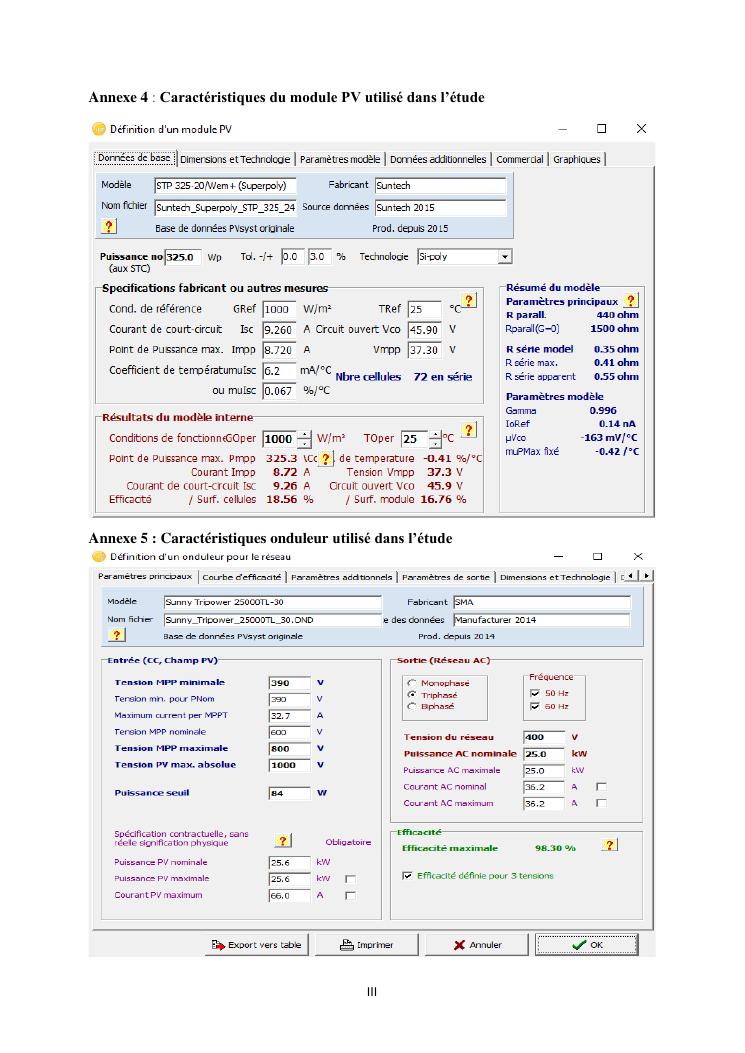Click help icon beside Pmpp temperature coefficient
745x1053 pixels.
pyautogui.click(x=326, y=458)
